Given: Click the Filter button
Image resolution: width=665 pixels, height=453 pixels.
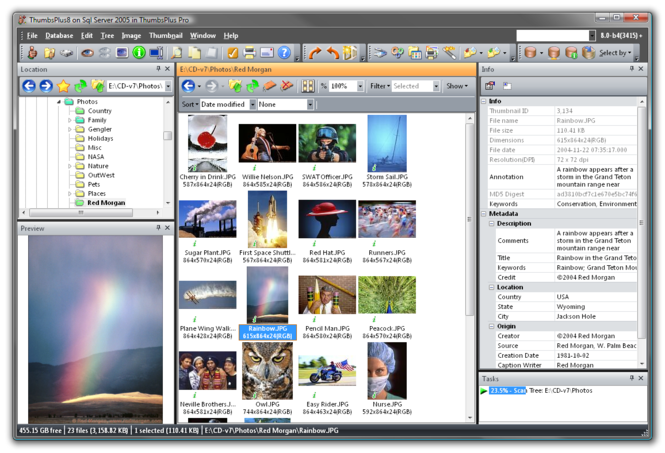Looking at the screenshot, I should click(379, 86).
